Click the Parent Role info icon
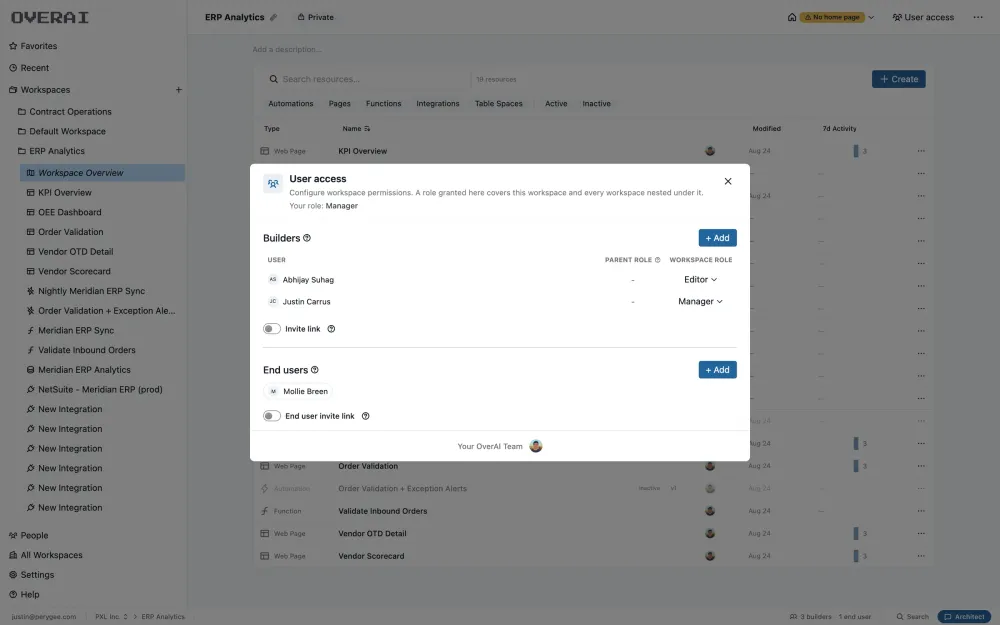The image size is (1000, 625). [x=658, y=260]
